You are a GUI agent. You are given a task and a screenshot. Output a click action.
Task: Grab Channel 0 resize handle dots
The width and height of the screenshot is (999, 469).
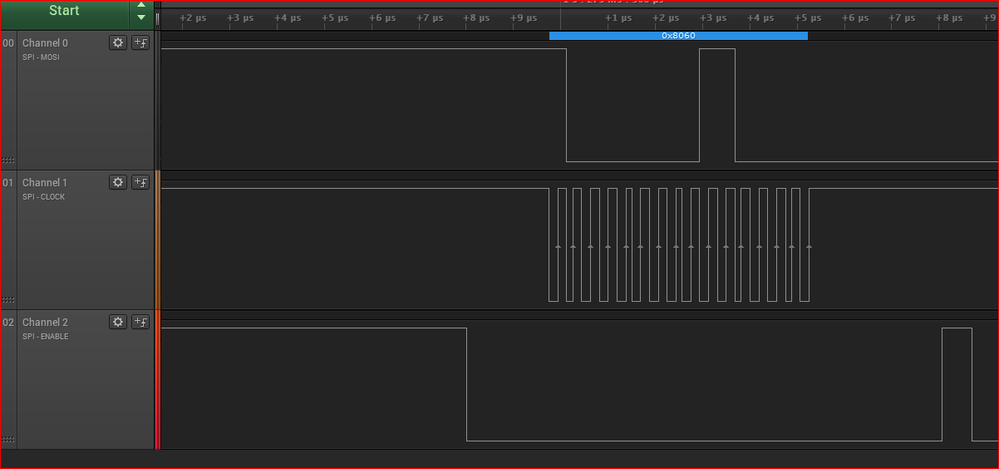point(8,161)
